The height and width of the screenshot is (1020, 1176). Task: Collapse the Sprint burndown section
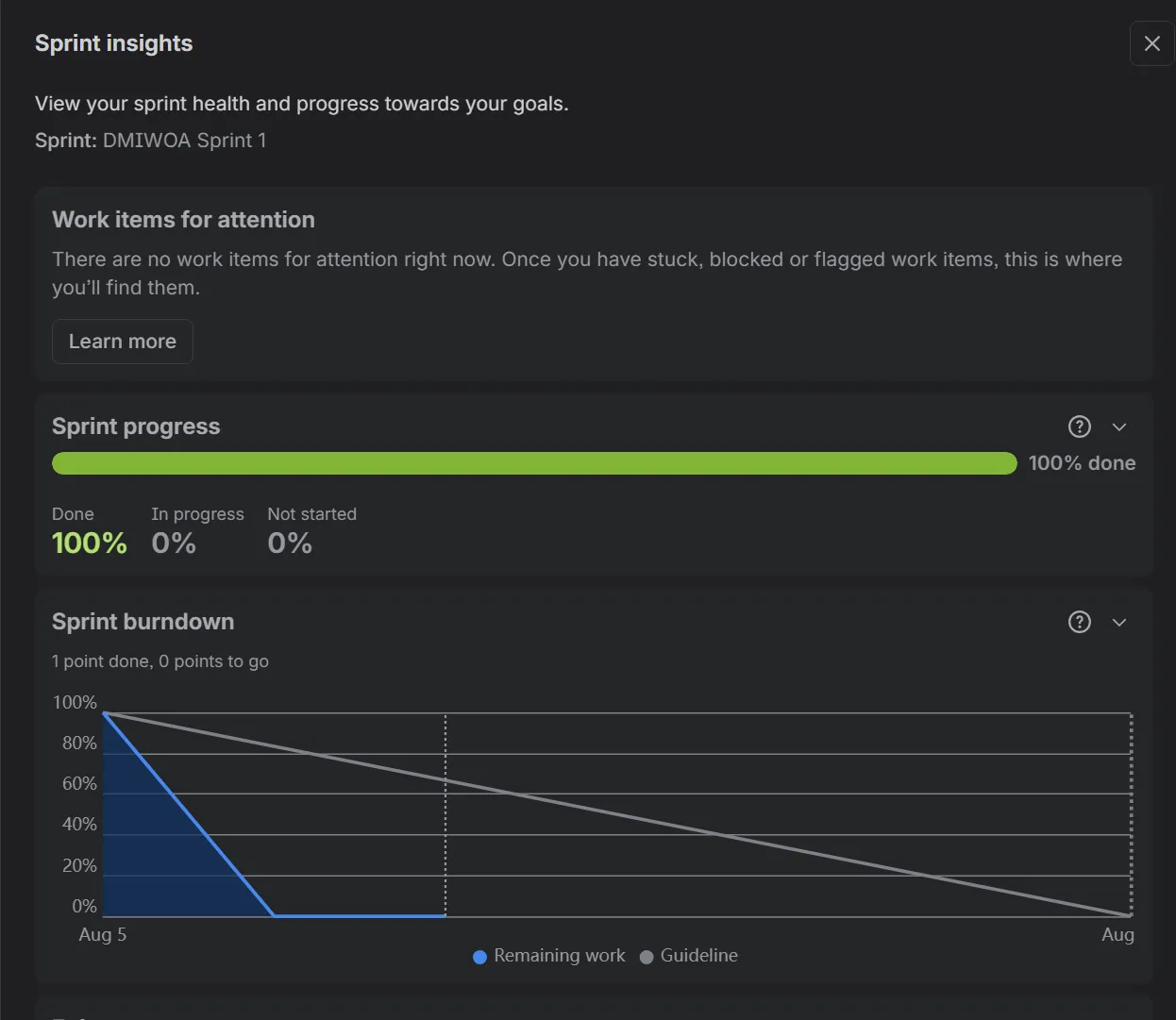pos(1119,622)
